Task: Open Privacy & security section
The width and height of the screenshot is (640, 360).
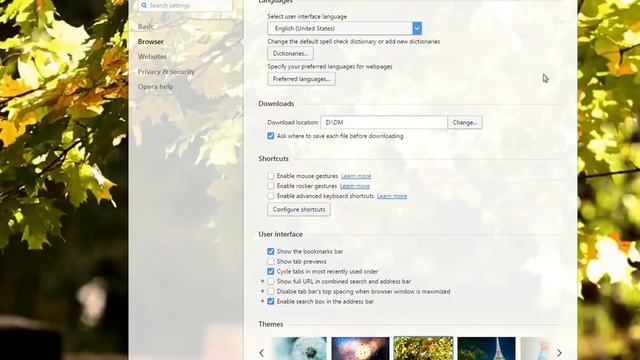Action: [166, 72]
